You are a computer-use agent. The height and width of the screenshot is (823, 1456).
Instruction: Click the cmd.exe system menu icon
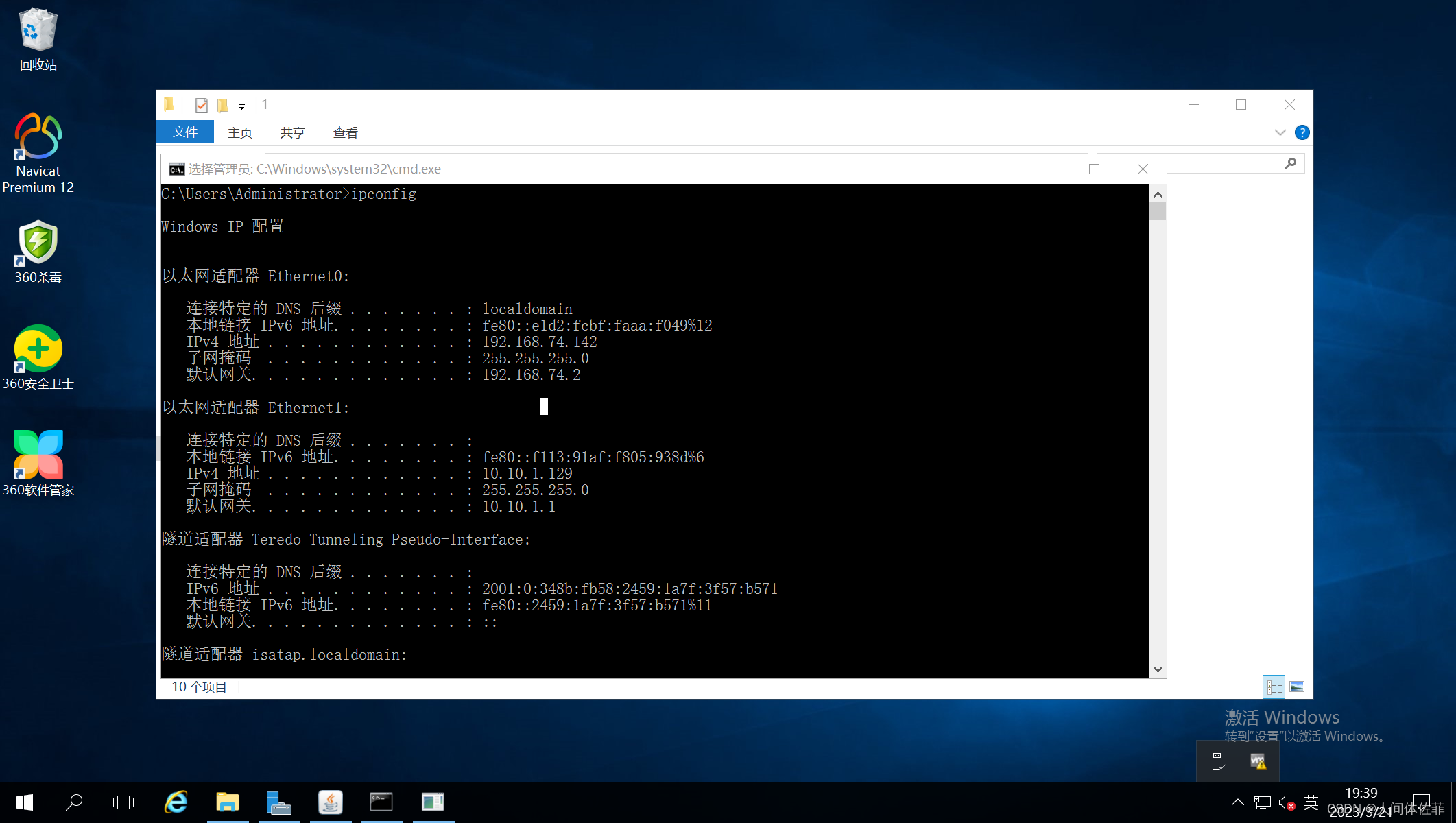176,169
